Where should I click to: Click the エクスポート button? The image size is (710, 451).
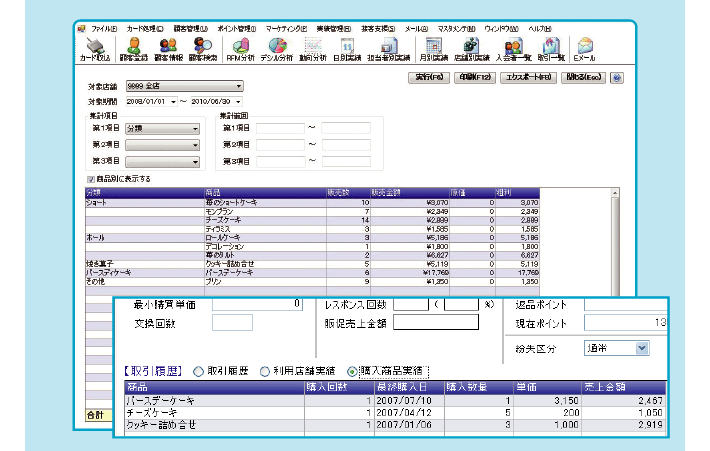528,77
